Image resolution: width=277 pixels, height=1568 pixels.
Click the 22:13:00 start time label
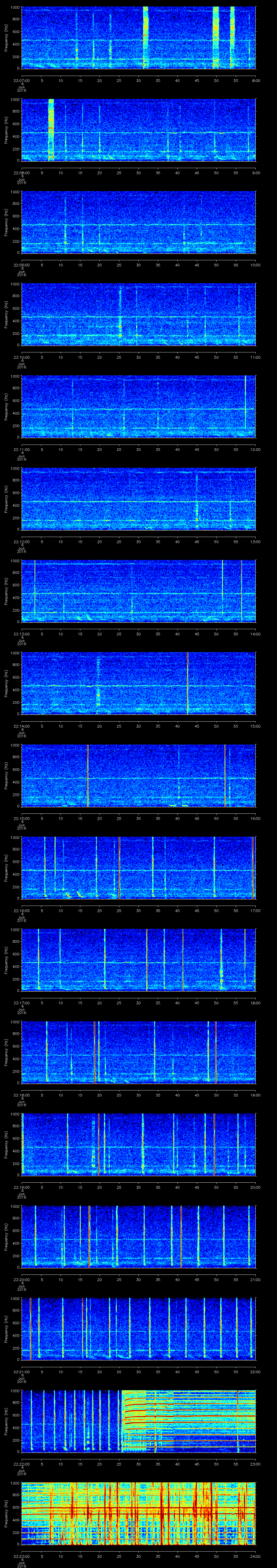pyautogui.click(x=21, y=634)
